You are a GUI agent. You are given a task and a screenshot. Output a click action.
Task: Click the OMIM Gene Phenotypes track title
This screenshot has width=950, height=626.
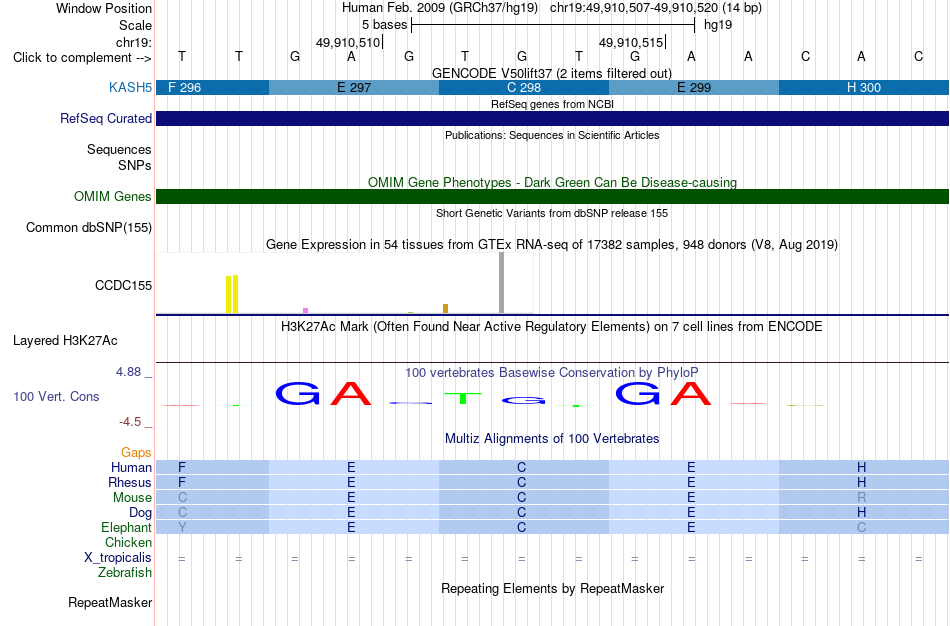coord(553,182)
